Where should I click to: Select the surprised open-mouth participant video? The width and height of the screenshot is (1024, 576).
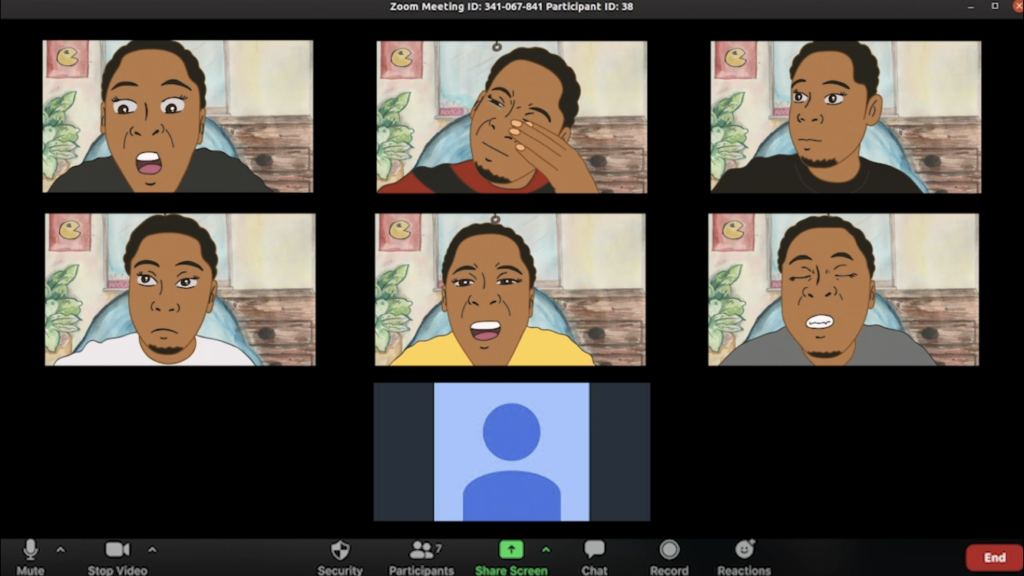coord(178,116)
